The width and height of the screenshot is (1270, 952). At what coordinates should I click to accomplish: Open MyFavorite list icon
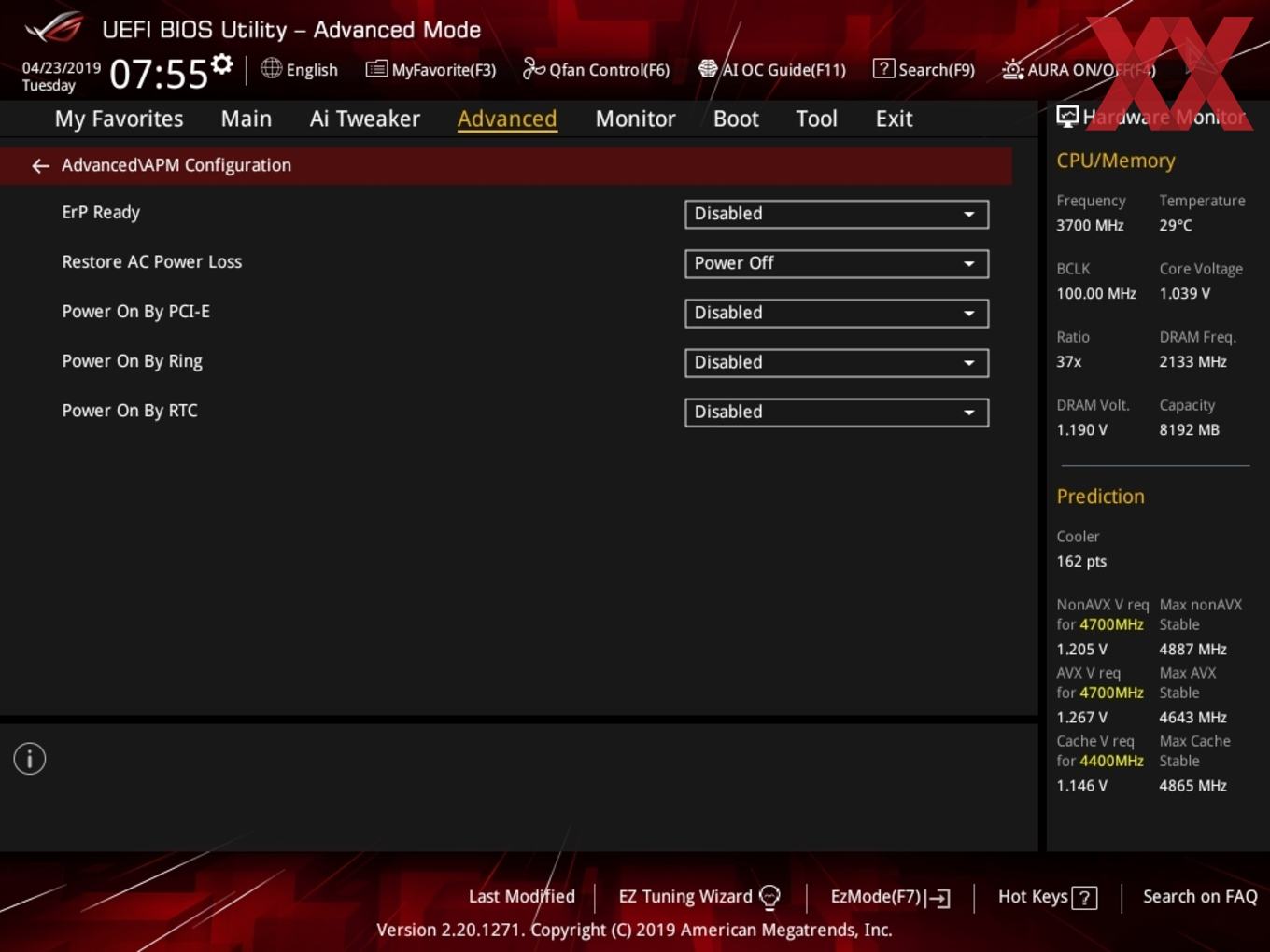tap(376, 69)
